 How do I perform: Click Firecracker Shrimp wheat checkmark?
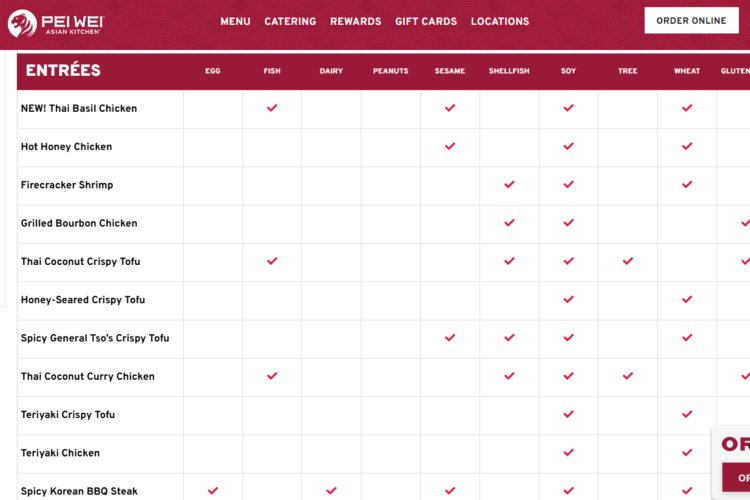[687, 185]
